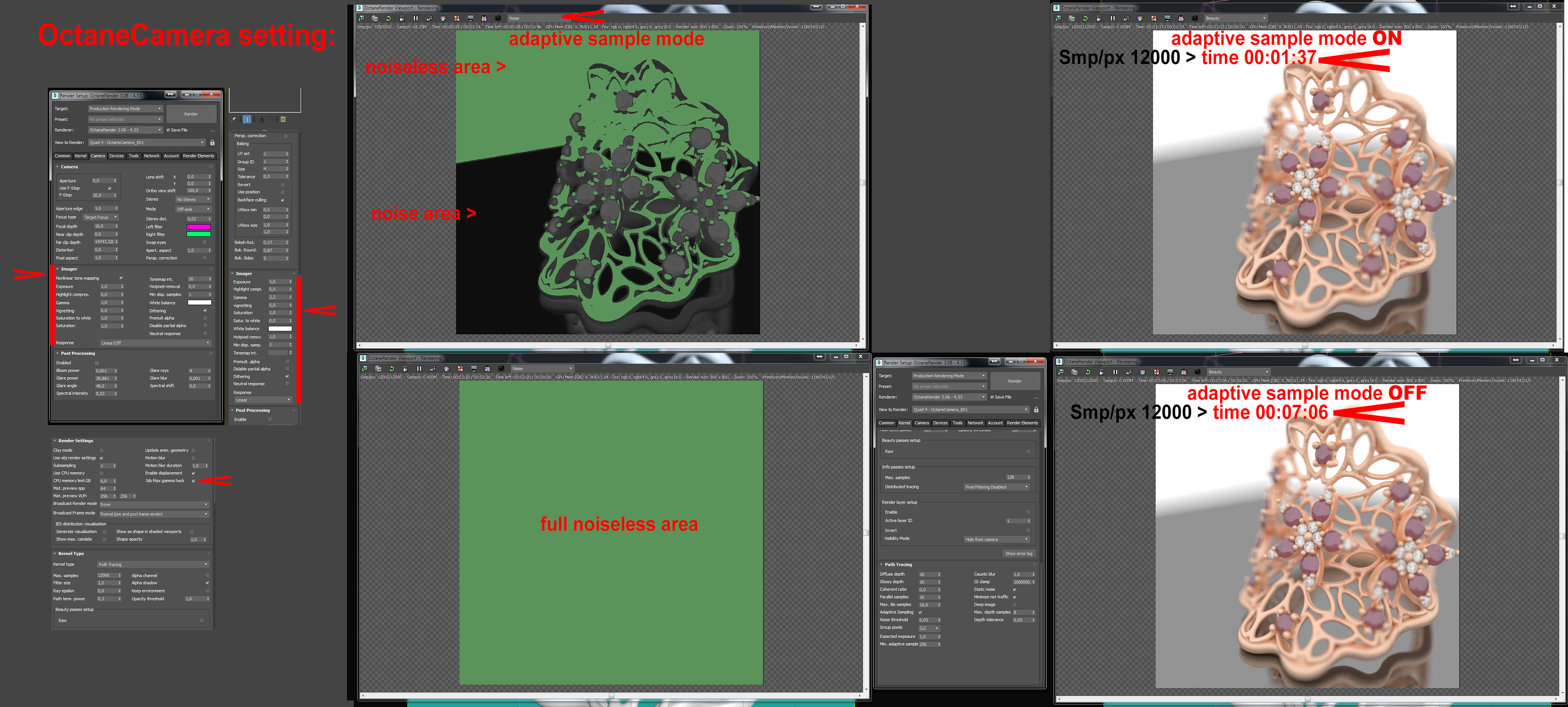The height and width of the screenshot is (707, 1568).
Task: Pause rendering in top-left Octane viewport
Action: tap(416, 18)
